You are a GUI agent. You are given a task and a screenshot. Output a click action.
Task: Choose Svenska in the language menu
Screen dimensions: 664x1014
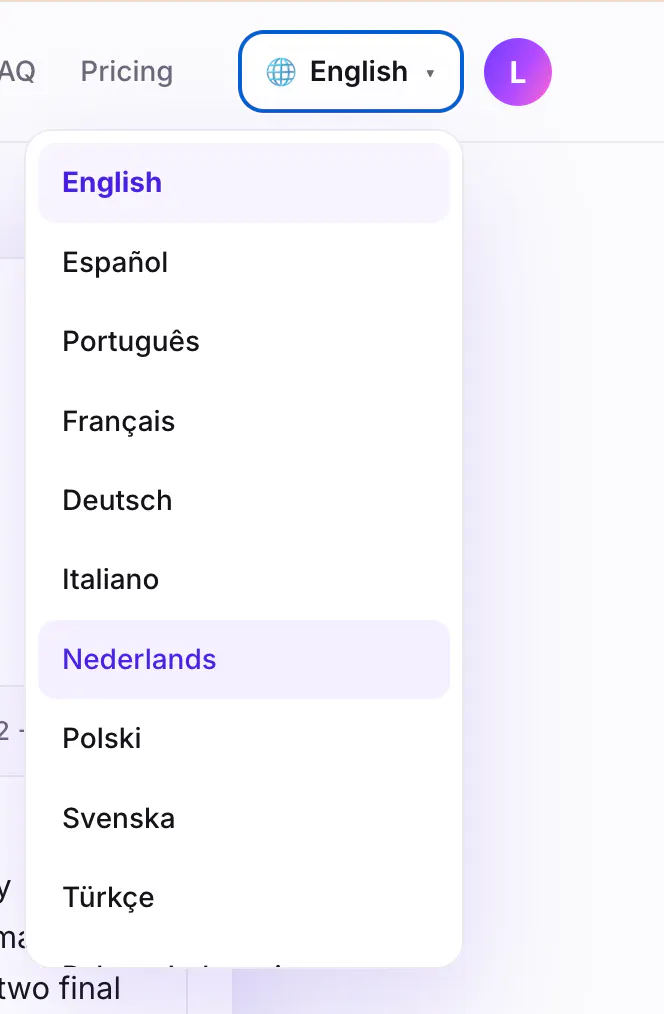pyautogui.click(x=244, y=819)
